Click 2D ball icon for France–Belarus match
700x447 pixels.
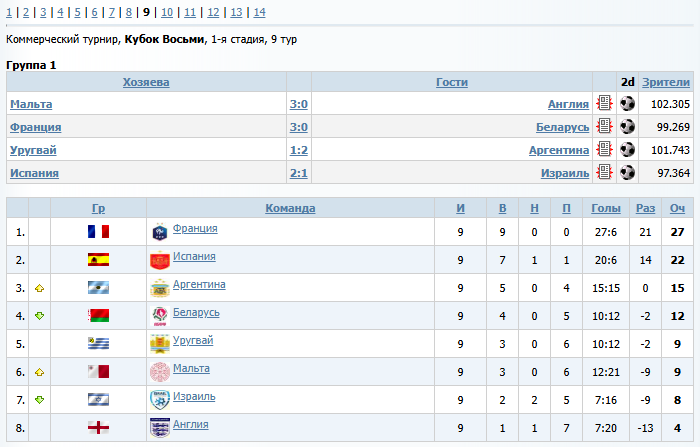(x=627, y=126)
